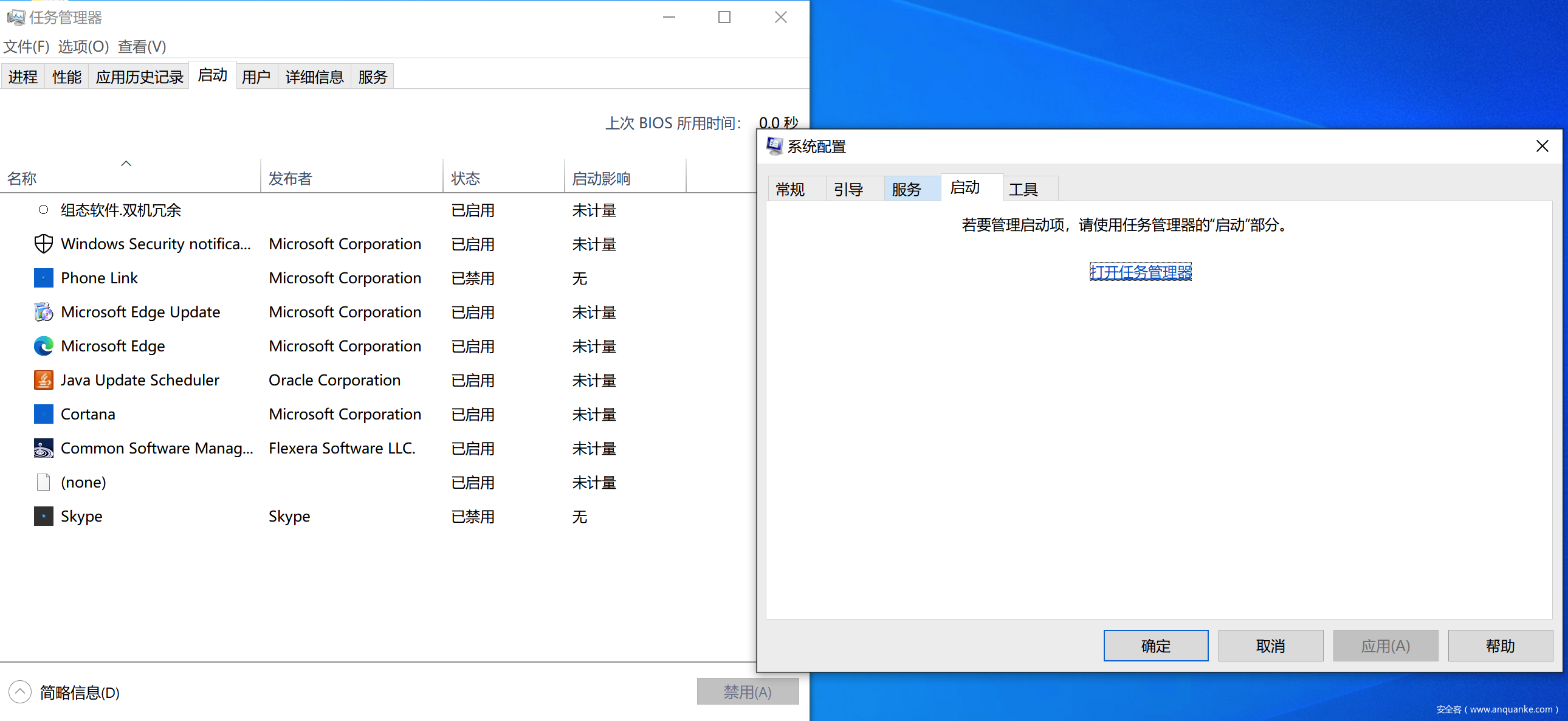Click the Windows Security notification shield icon
This screenshot has width=1568, height=721.
(x=43, y=244)
